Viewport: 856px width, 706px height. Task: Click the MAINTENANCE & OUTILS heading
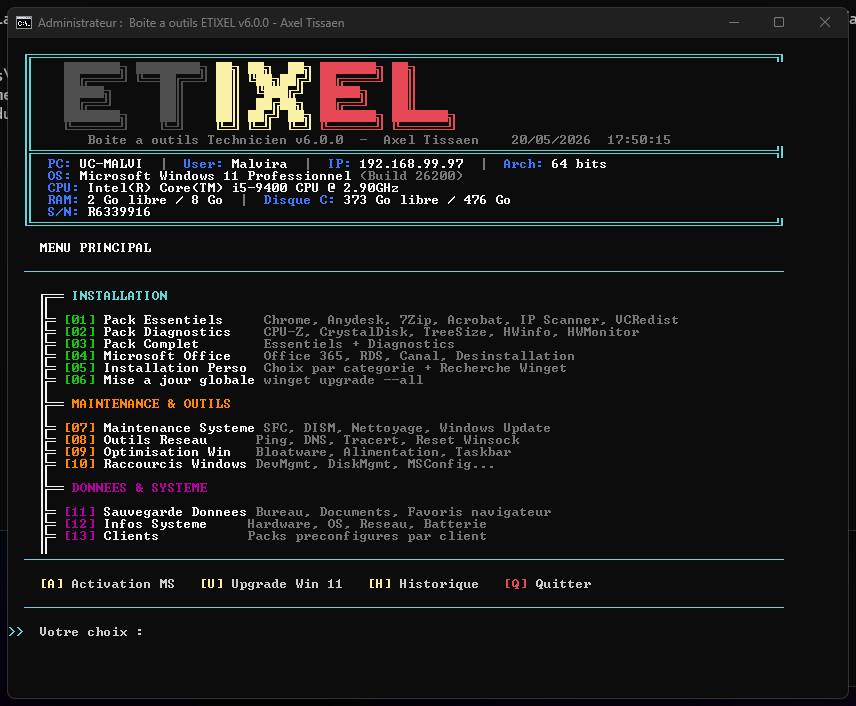point(151,404)
